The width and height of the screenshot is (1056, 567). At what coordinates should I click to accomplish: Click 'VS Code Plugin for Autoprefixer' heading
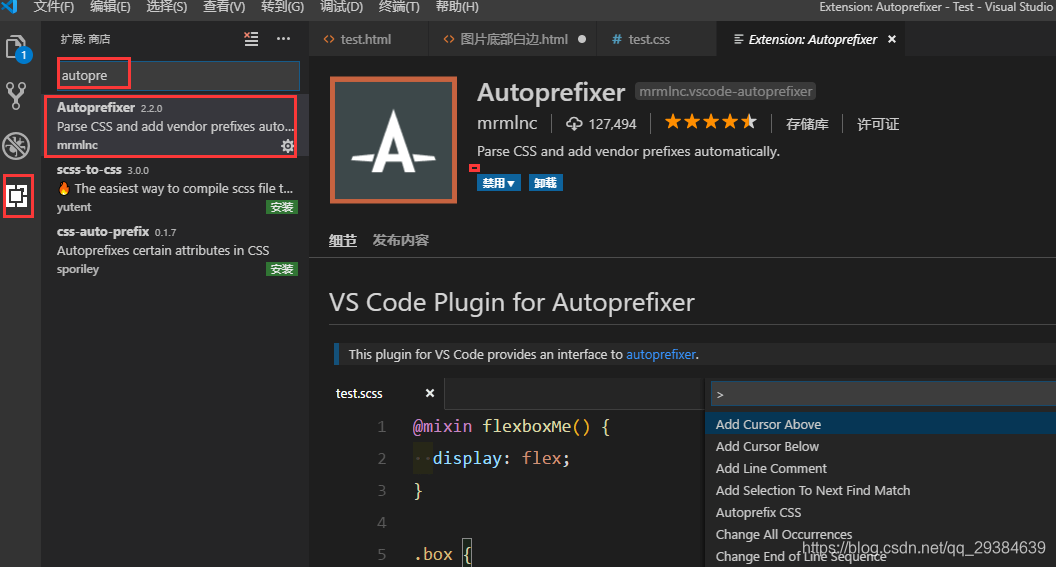point(511,302)
